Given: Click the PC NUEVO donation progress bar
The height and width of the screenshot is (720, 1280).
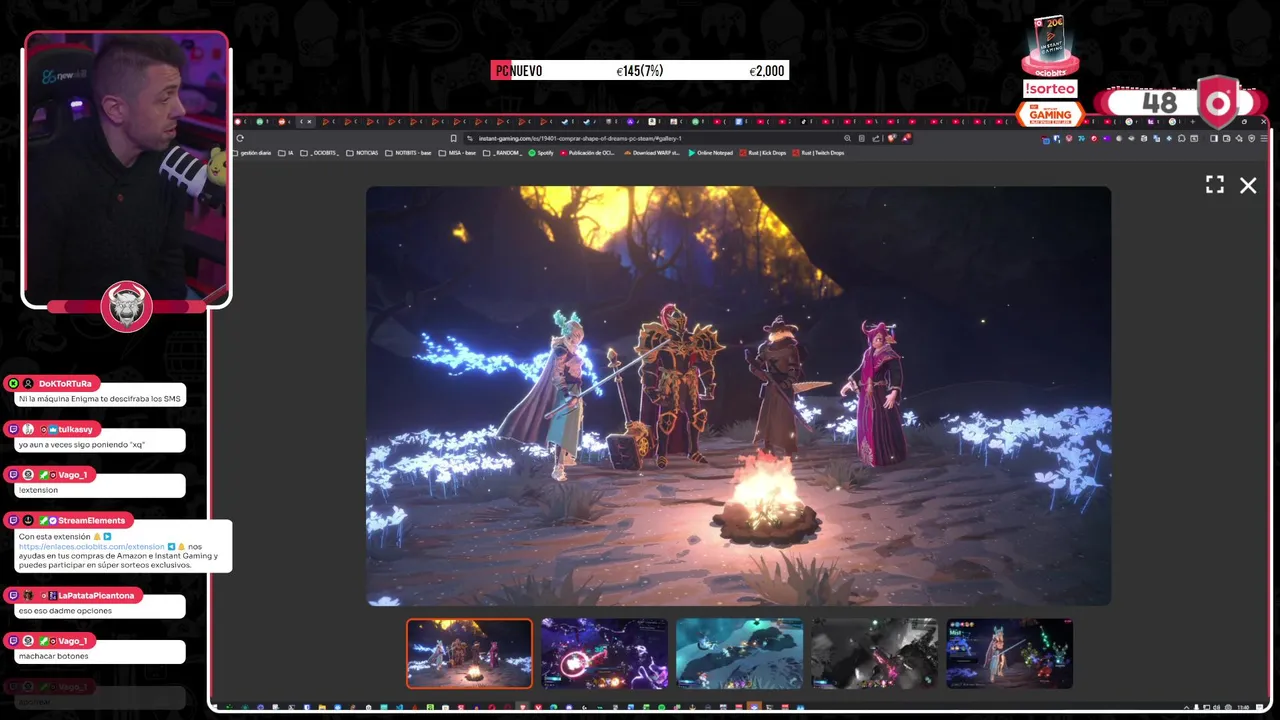Looking at the screenshot, I should pos(640,71).
